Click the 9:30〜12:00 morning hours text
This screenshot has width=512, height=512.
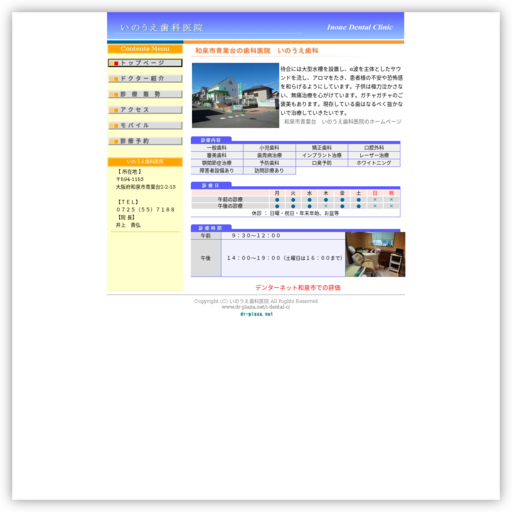256,236
